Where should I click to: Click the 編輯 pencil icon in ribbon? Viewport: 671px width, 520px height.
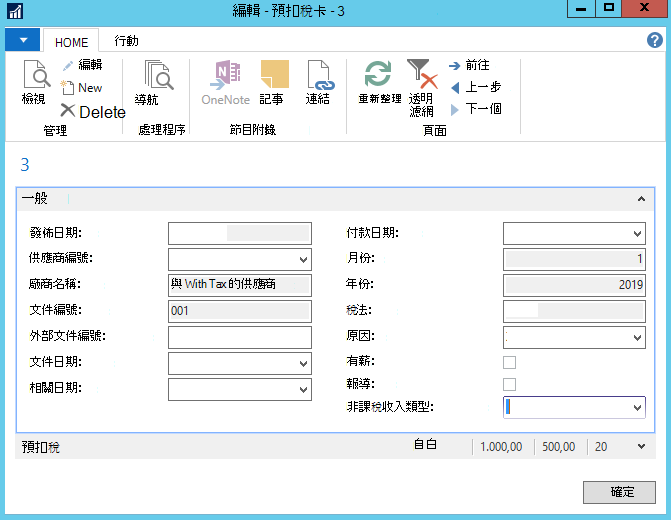point(68,65)
